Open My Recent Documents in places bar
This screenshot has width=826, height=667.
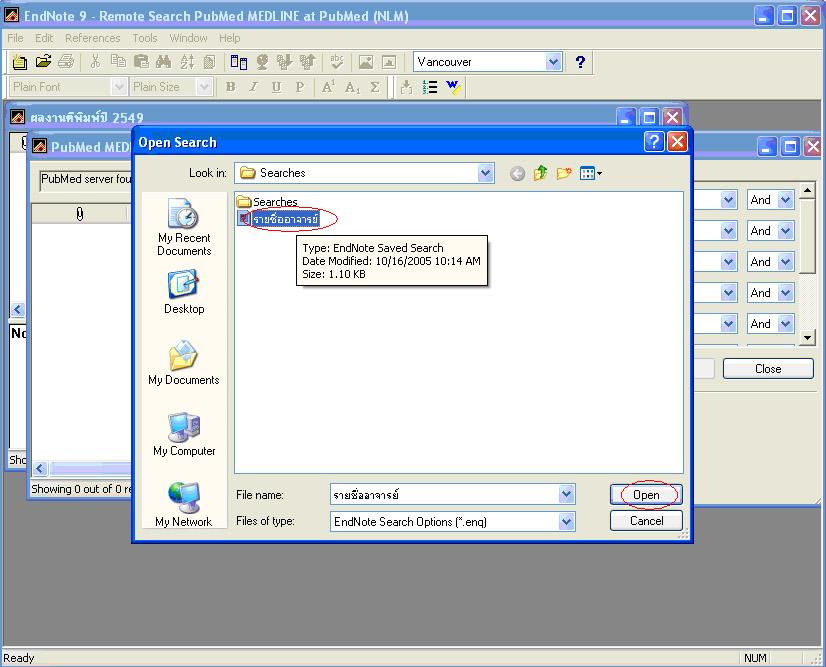pyautogui.click(x=184, y=227)
